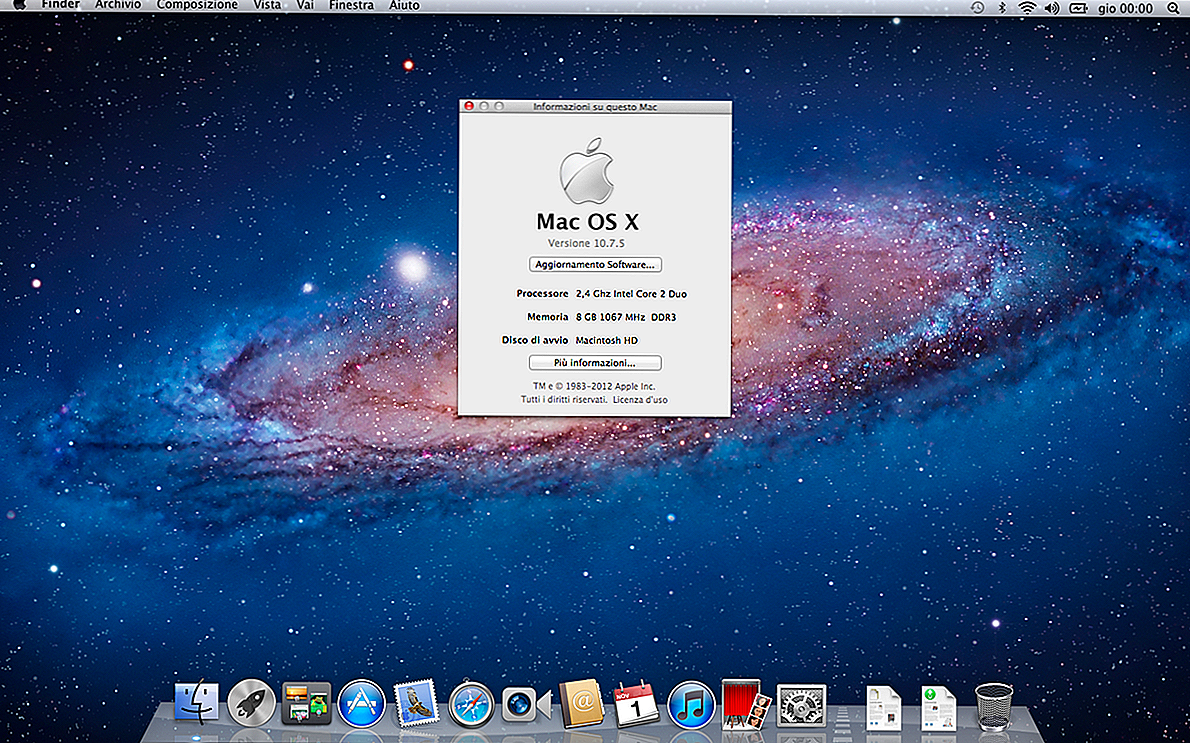Open Spotlight search magnifier
Image resolution: width=1190 pixels, height=743 pixels.
coord(1172,8)
